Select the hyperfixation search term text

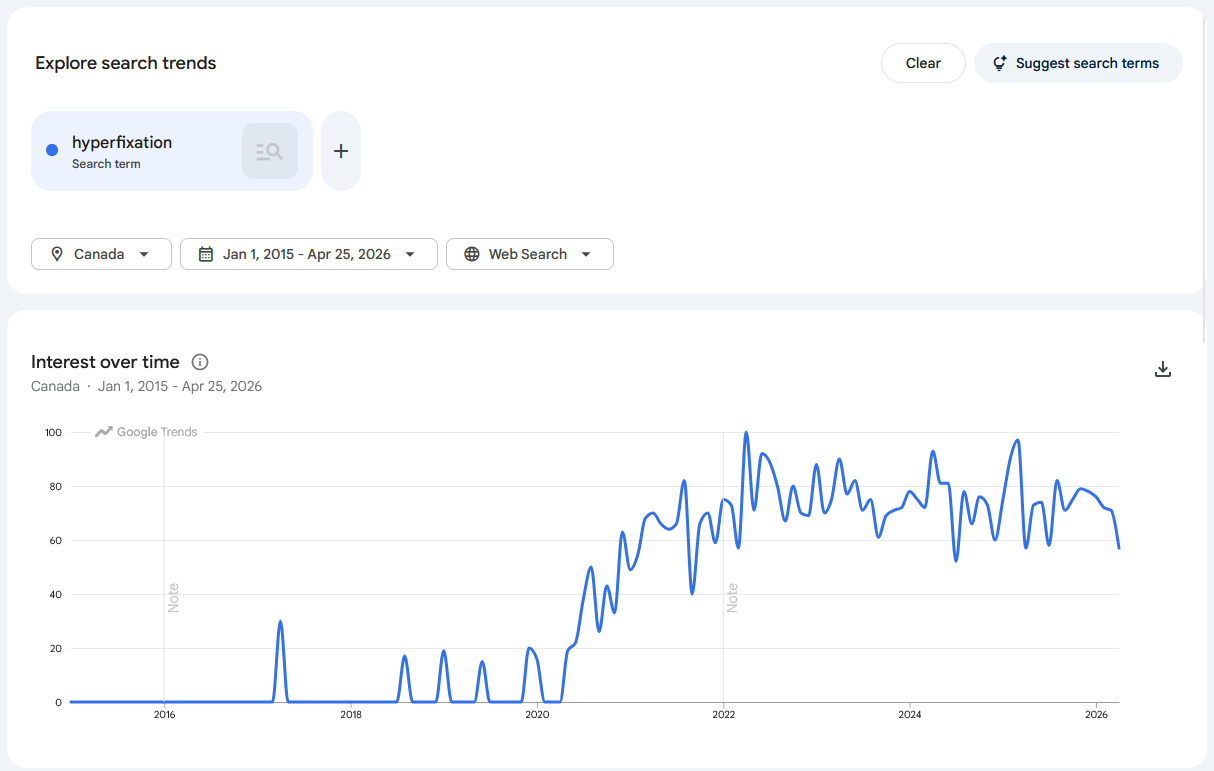coord(122,143)
